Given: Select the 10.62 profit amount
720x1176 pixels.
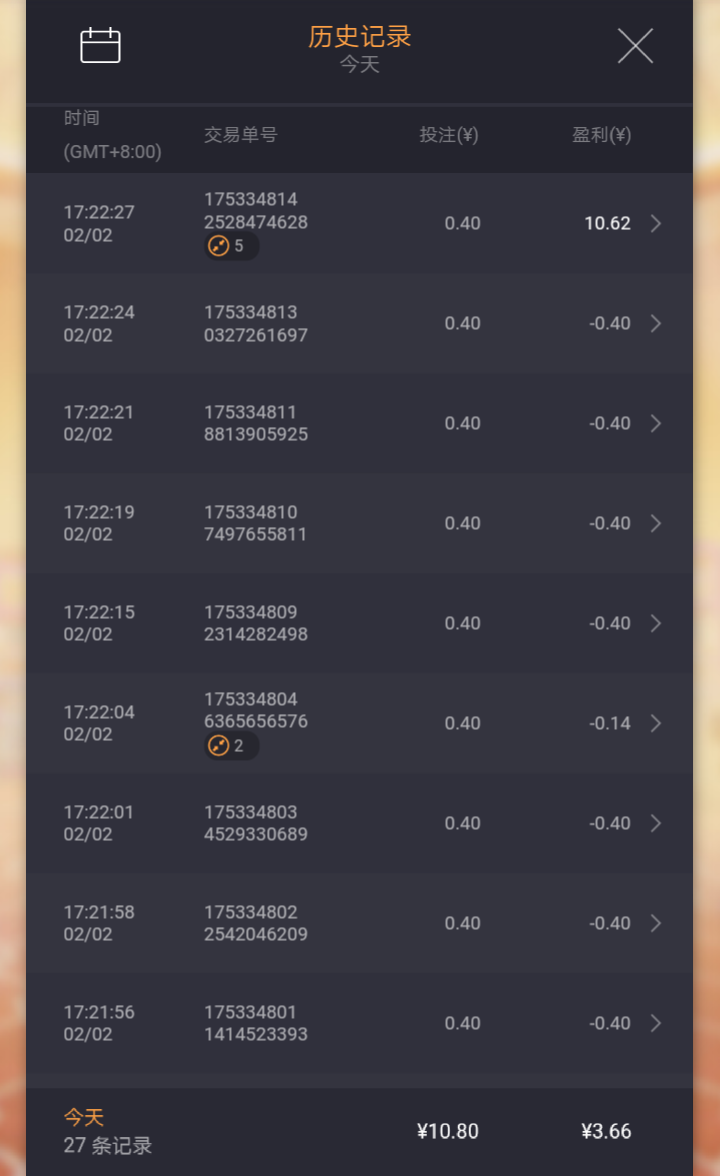Looking at the screenshot, I should tap(607, 224).
